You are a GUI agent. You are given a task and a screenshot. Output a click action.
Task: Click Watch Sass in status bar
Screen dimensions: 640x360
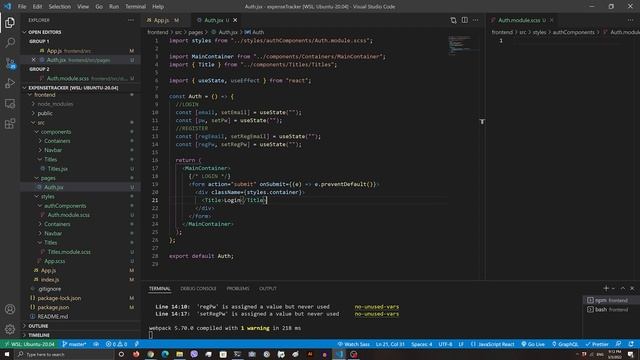point(353,344)
